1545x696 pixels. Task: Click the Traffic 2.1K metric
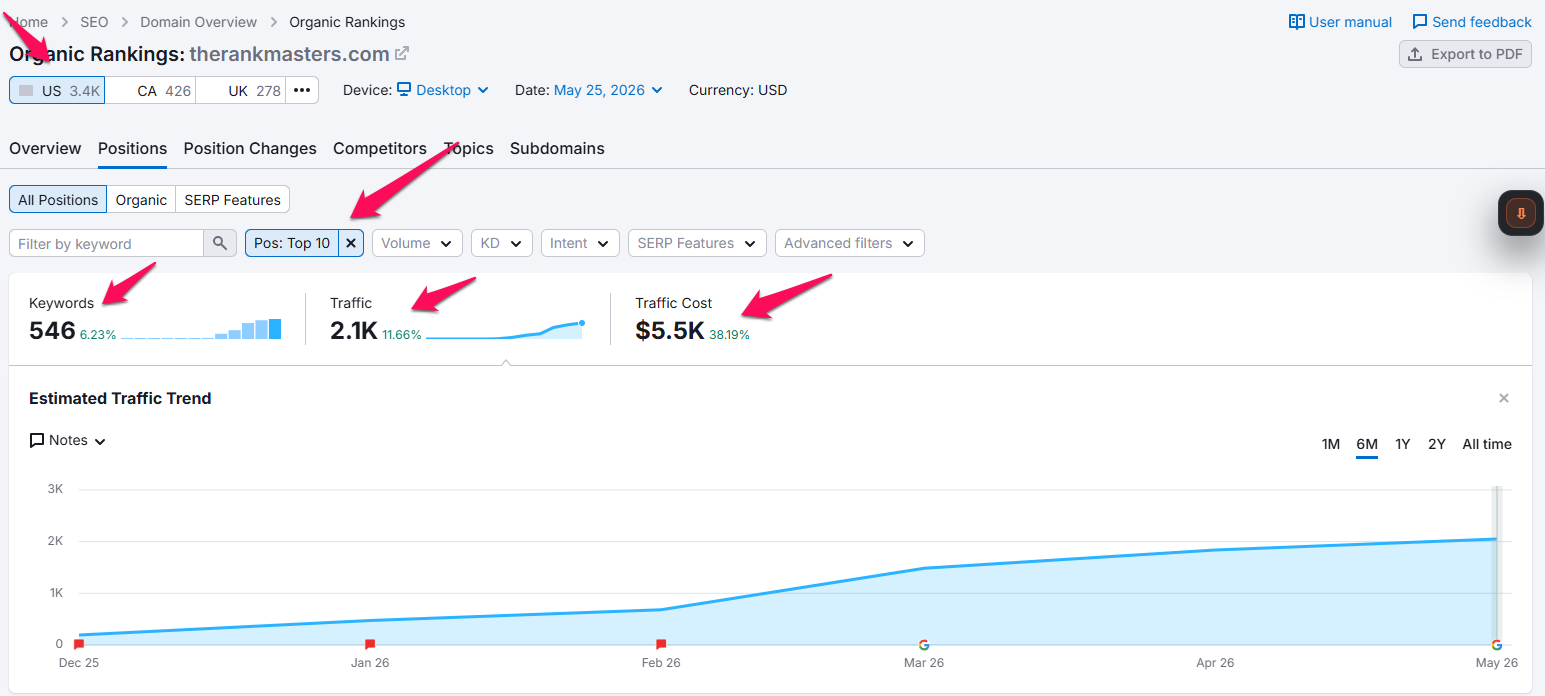click(354, 330)
